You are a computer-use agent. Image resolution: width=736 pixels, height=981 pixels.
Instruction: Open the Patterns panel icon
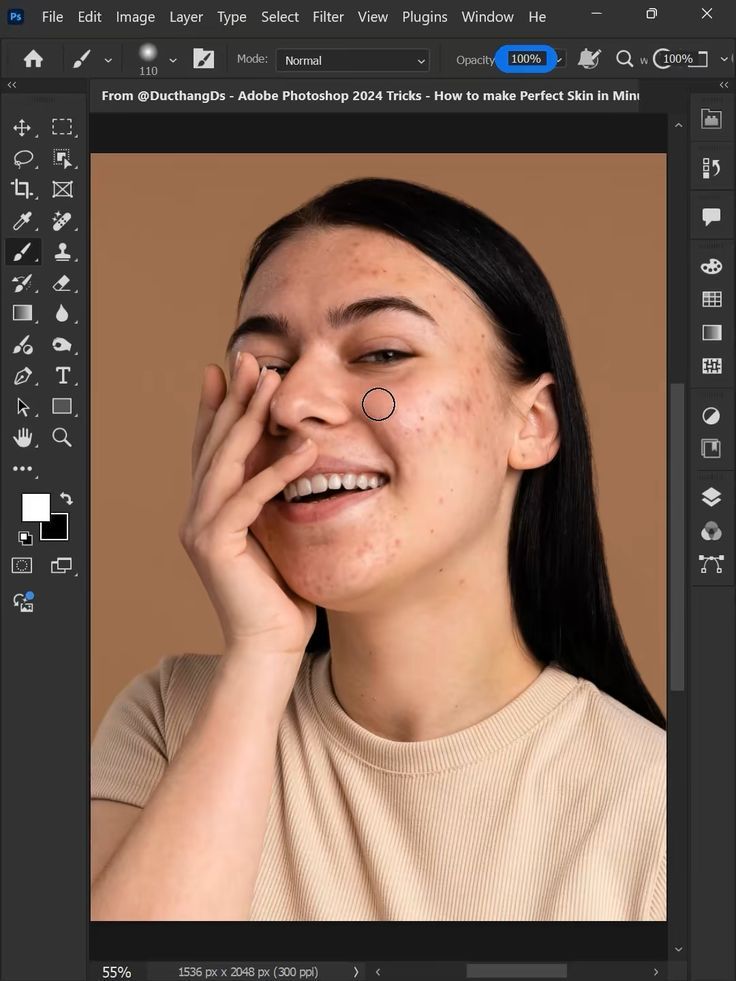712,365
